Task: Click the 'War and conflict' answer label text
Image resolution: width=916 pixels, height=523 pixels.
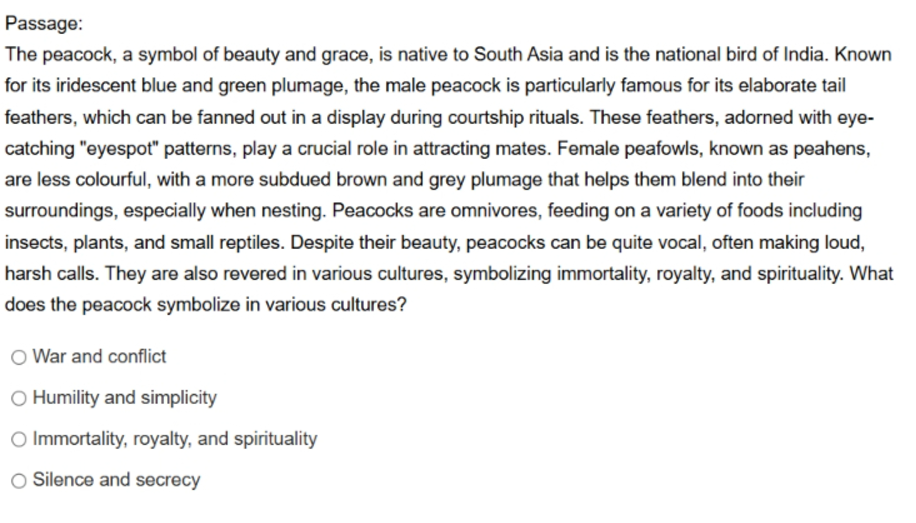Action: click(99, 356)
